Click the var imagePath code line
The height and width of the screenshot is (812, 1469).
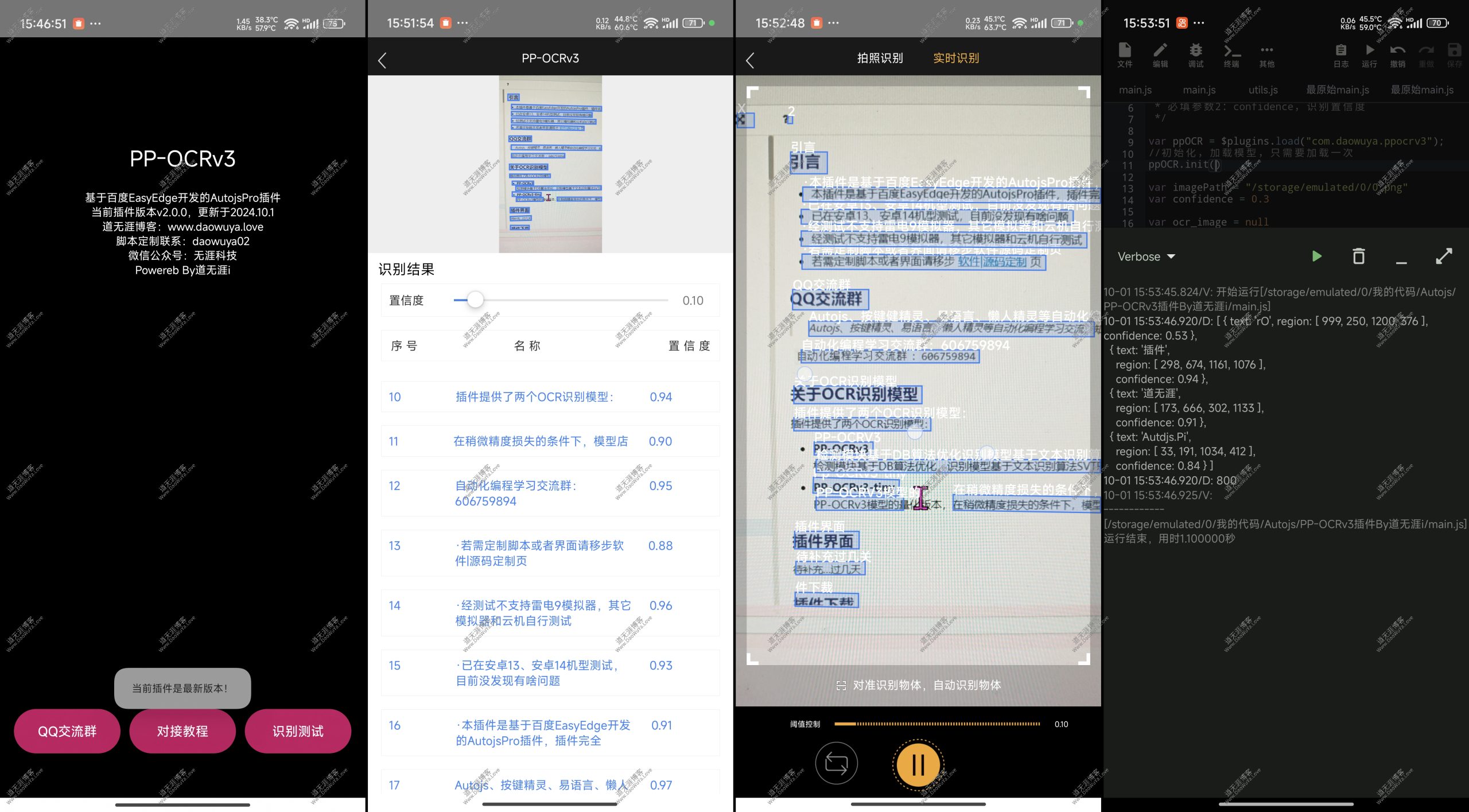(x=1278, y=188)
